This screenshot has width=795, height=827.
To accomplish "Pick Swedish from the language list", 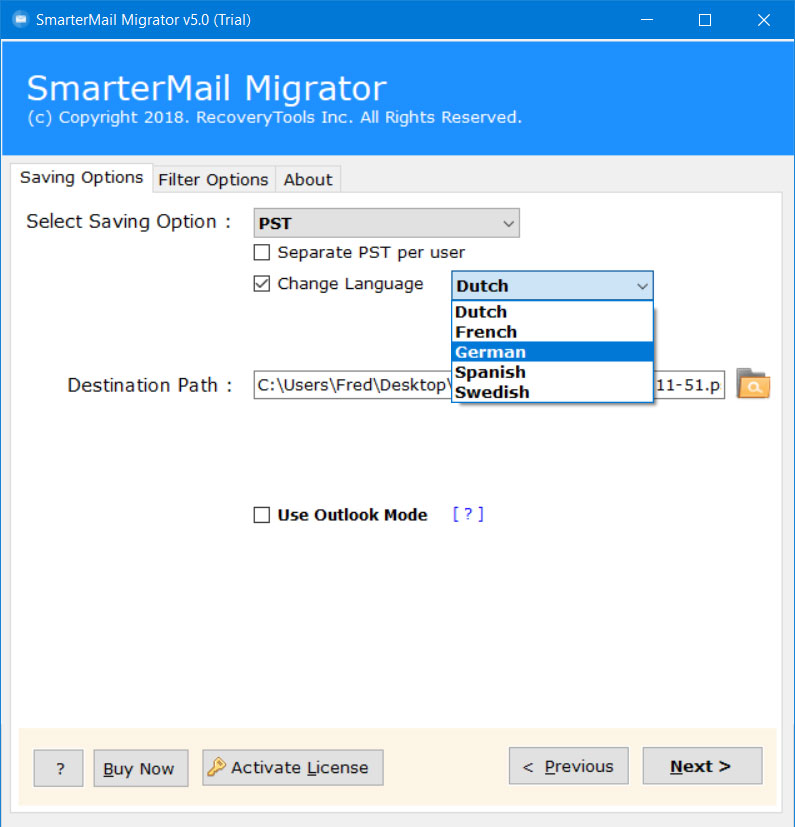I will (552, 392).
